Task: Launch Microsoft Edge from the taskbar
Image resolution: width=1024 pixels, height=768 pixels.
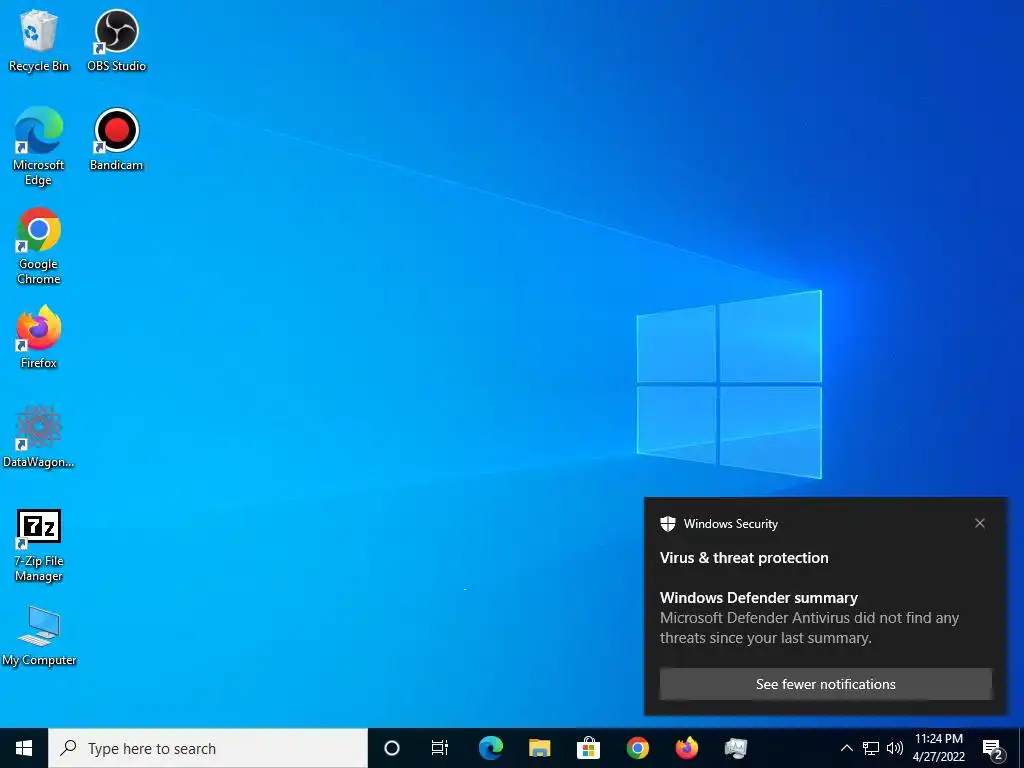Action: pyautogui.click(x=490, y=748)
